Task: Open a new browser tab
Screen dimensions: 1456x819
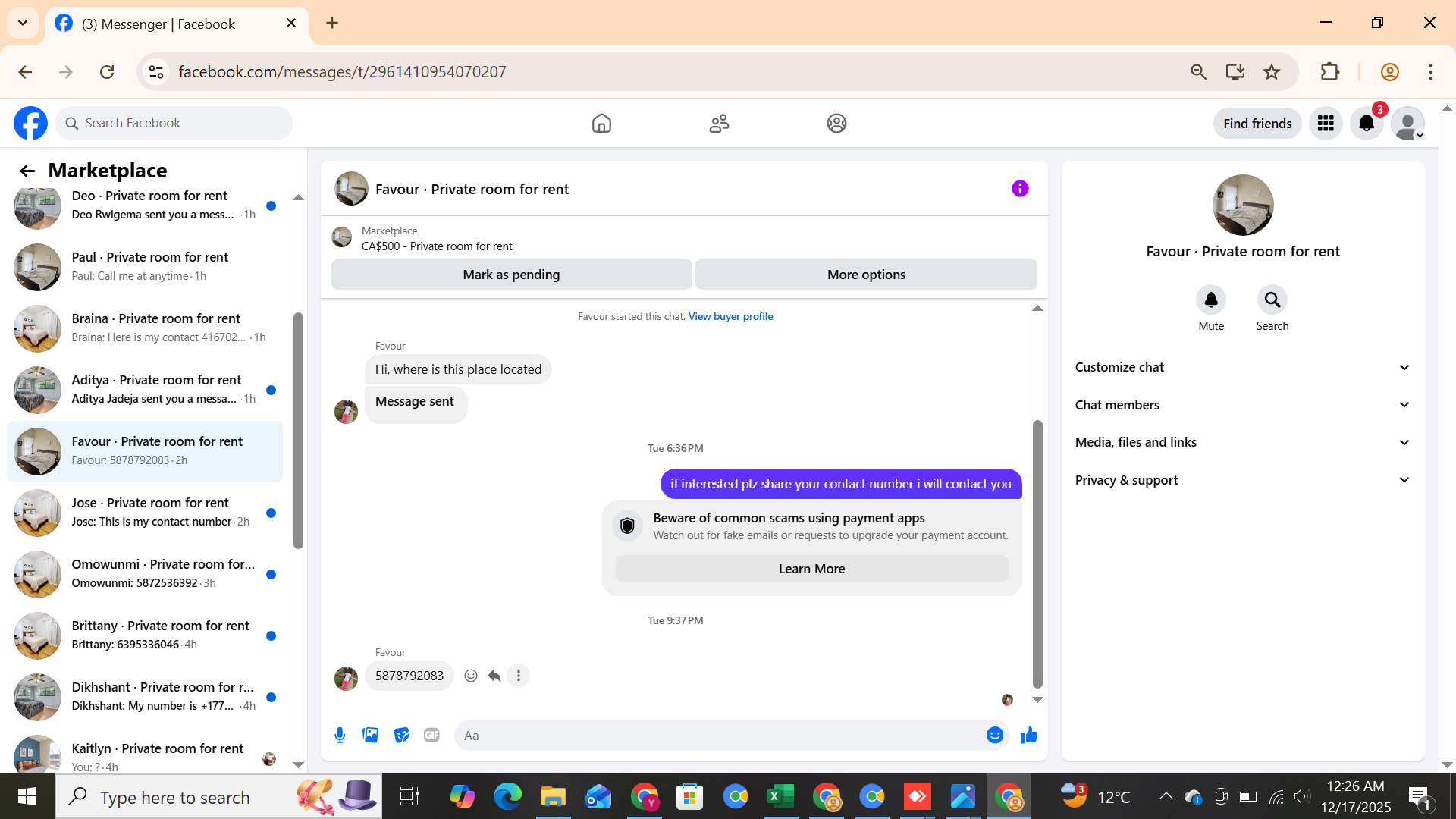Action: click(x=332, y=23)
